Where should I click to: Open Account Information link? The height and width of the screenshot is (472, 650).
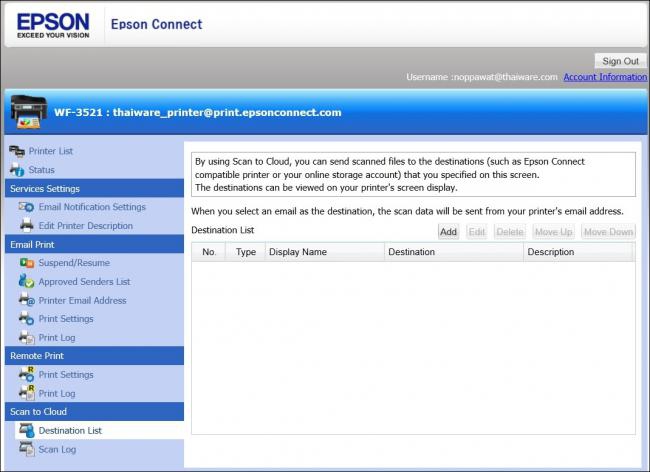point(605,77)
